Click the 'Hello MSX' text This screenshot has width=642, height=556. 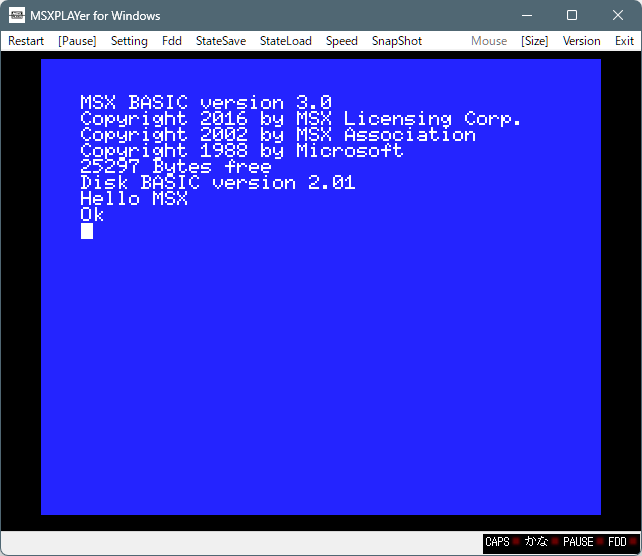point(134,199)
